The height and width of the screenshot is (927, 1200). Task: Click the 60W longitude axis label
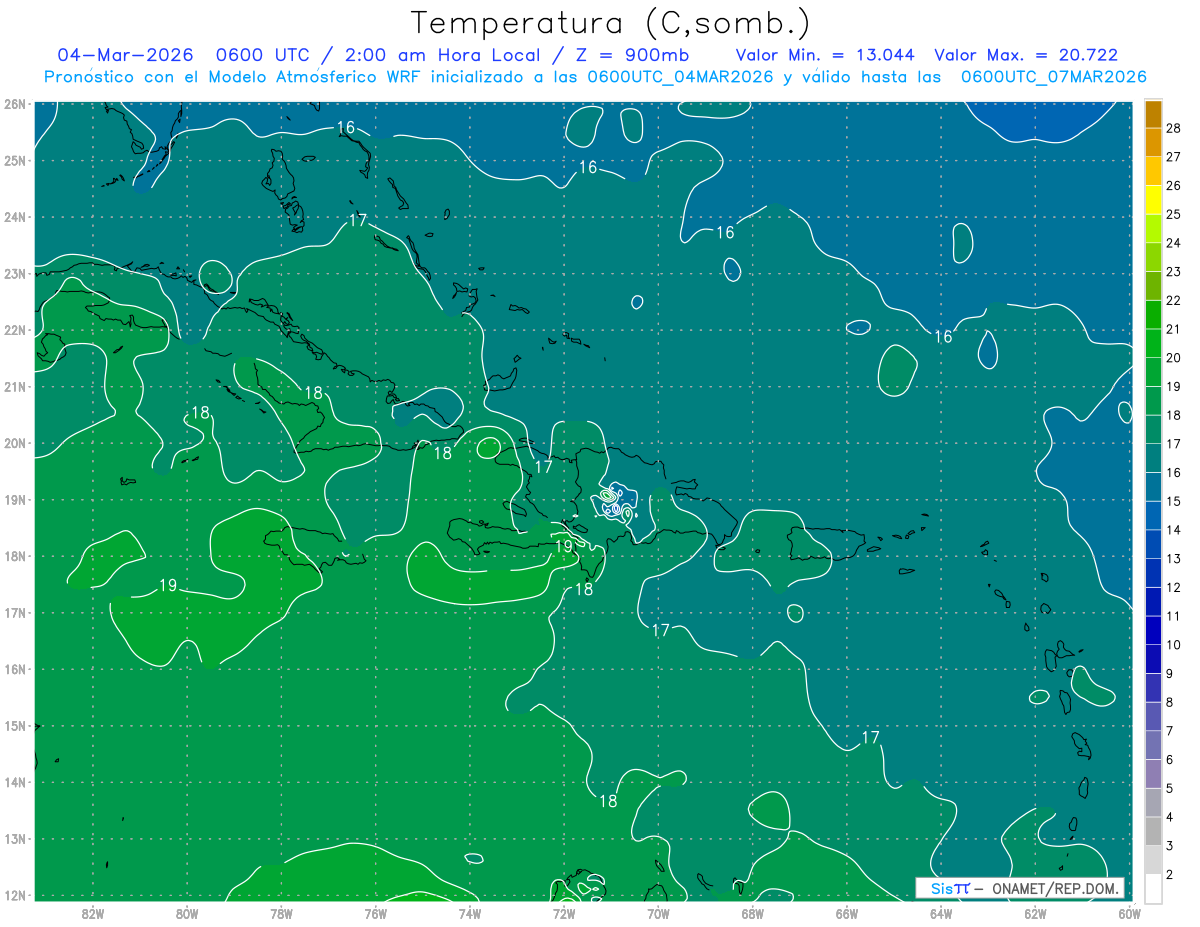1129,912
